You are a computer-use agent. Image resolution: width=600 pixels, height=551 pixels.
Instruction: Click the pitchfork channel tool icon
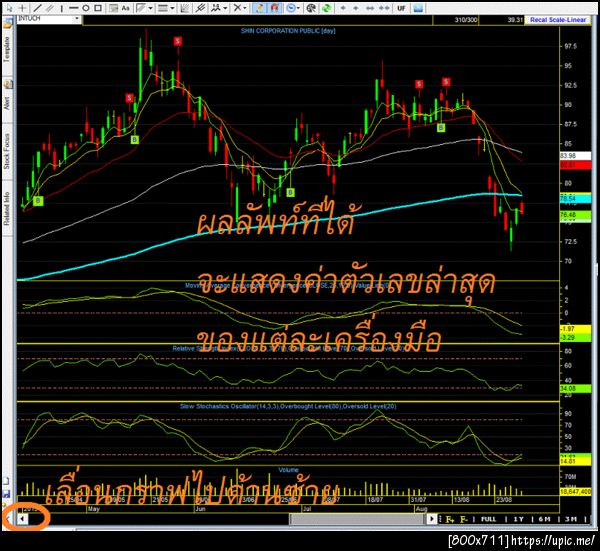pyautogui.click(x=200, y=8)
